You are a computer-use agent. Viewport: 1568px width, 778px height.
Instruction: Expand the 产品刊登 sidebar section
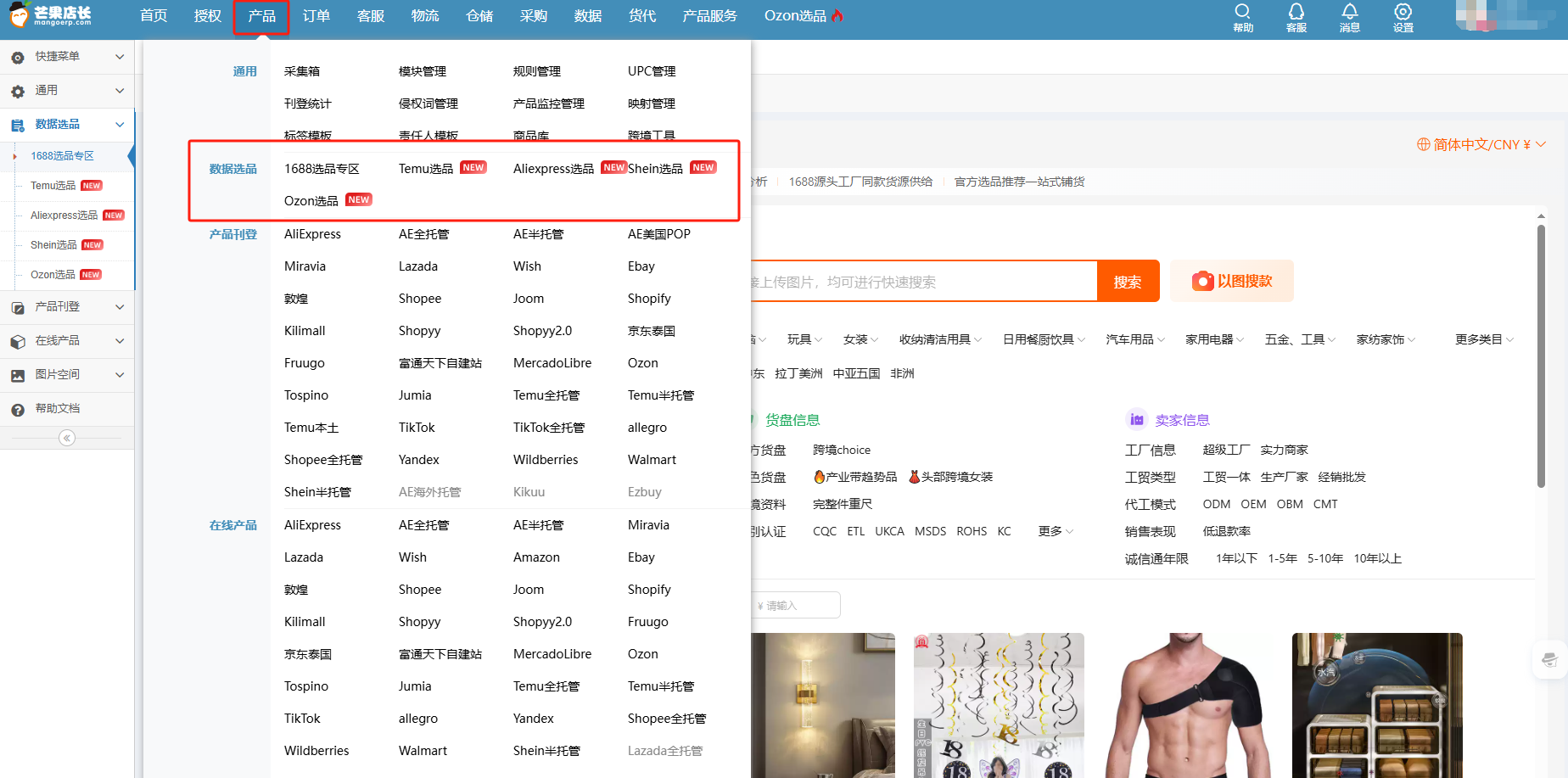pyautogui.click(x=67, y=307)
